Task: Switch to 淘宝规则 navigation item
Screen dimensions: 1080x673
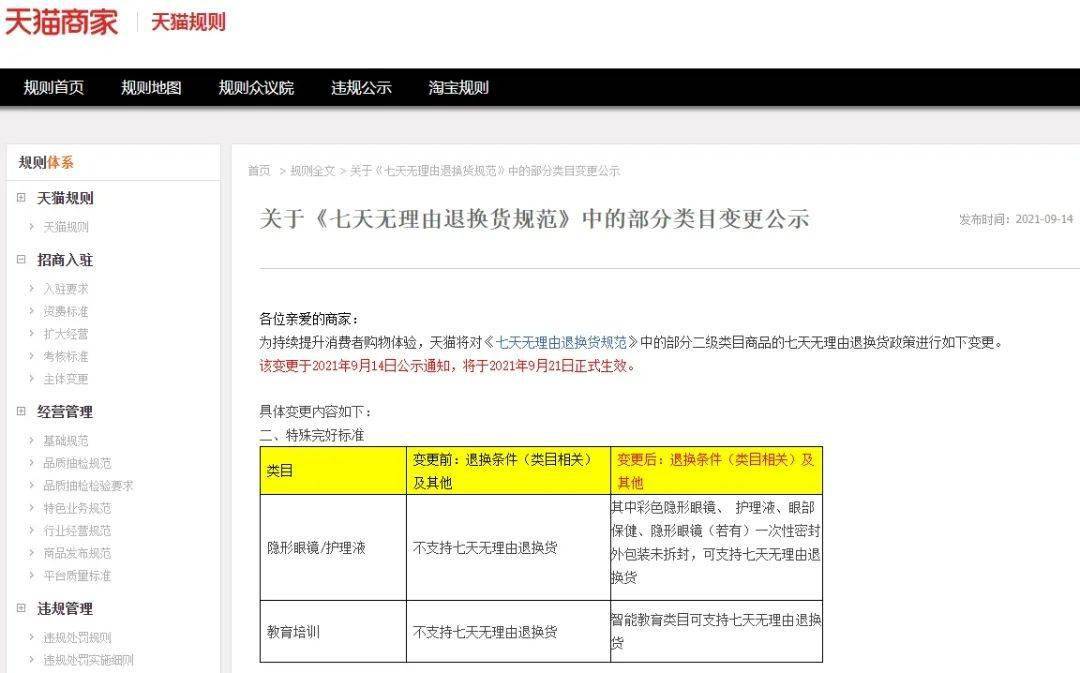Action: pos(459,87)
